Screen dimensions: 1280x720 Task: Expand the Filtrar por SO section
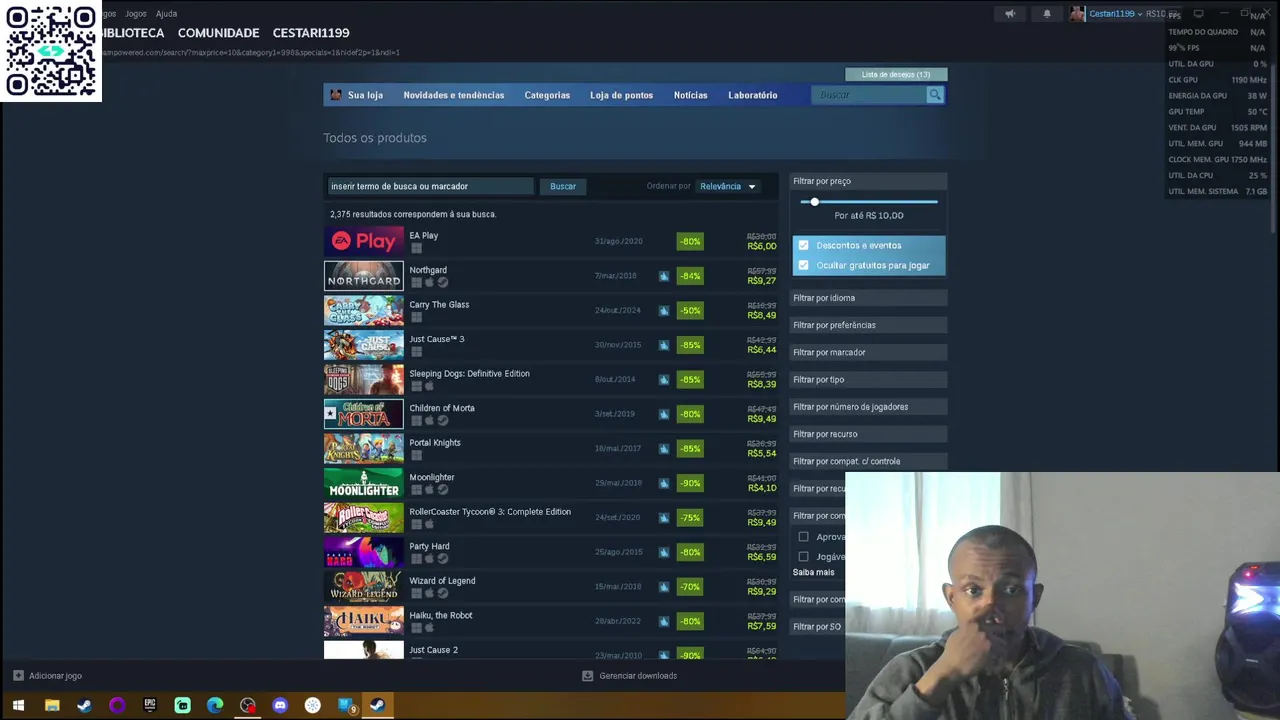click(817, 627)
